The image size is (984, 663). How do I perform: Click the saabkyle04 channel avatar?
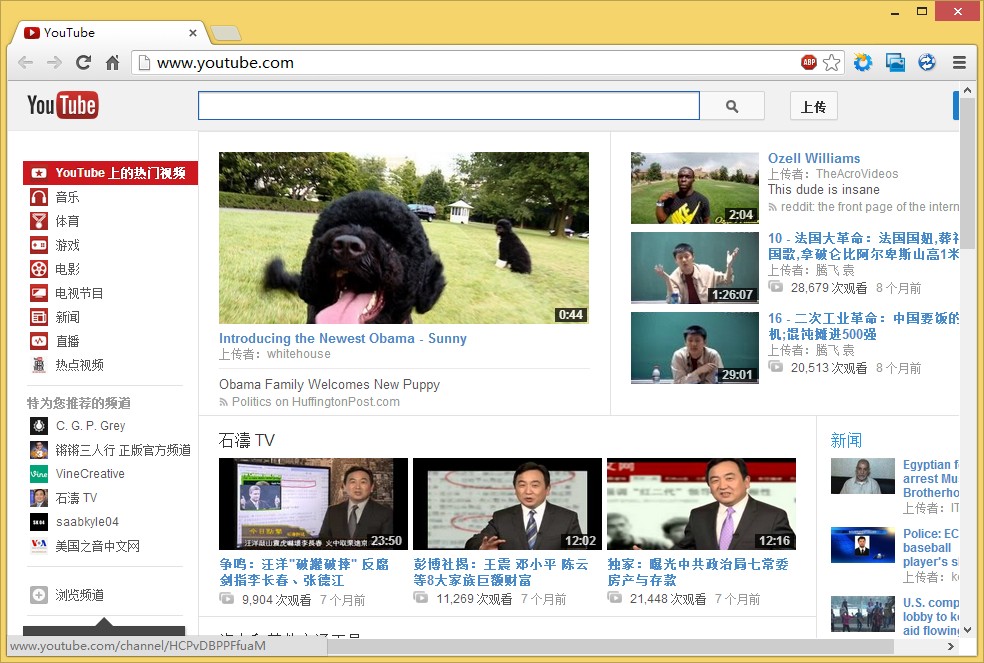coord(39,522)
